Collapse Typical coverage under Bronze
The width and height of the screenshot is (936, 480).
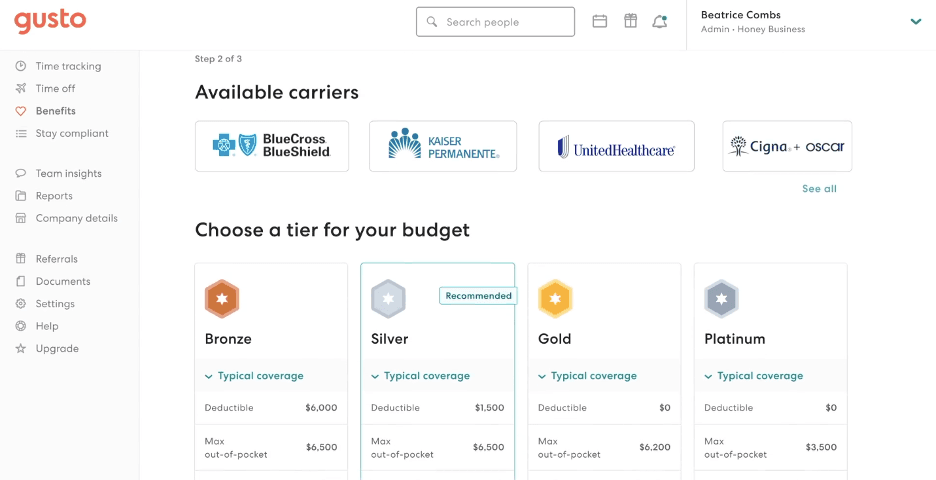(x=254, y=376)
